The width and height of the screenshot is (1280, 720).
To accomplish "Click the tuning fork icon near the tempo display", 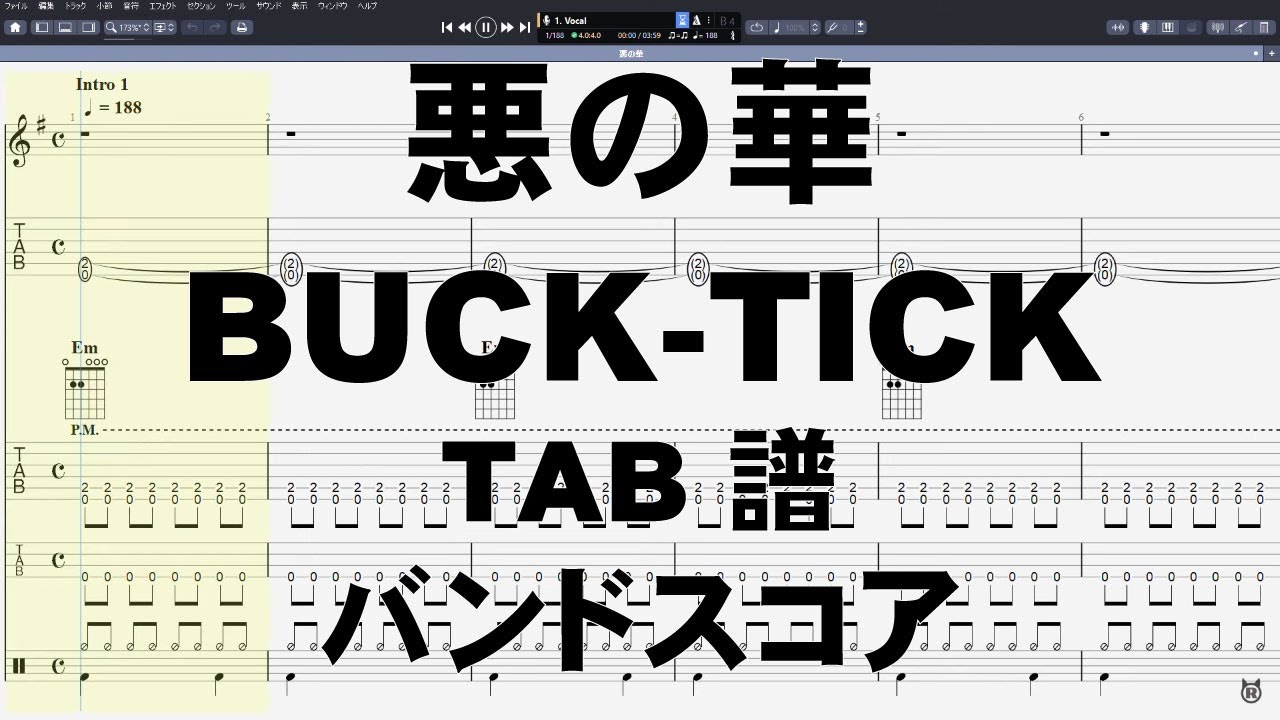I will pos(731,33).
